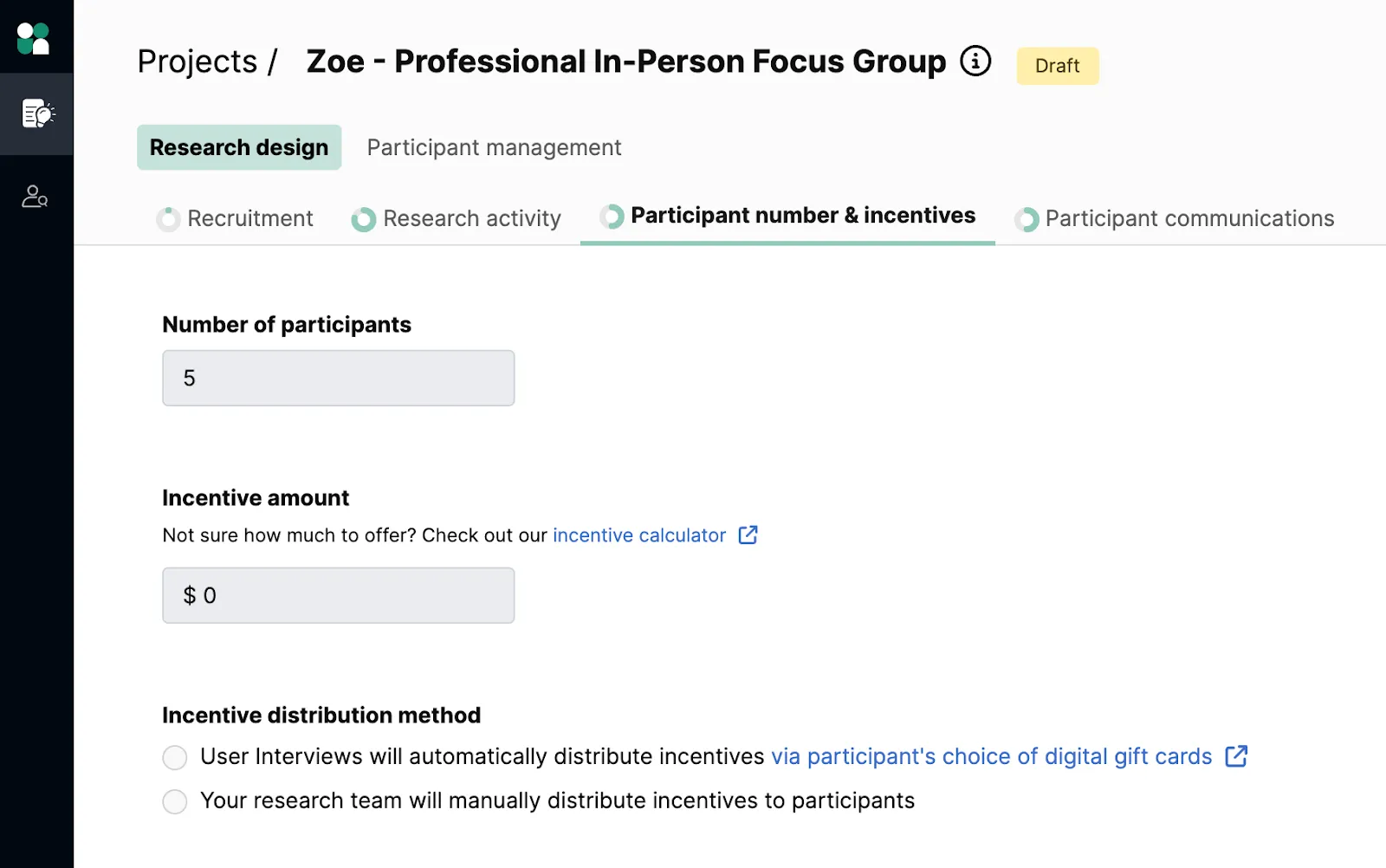The image size is (1386, 868).
Task: Click the Participant communications progress circle icon
Action: 1027,219
